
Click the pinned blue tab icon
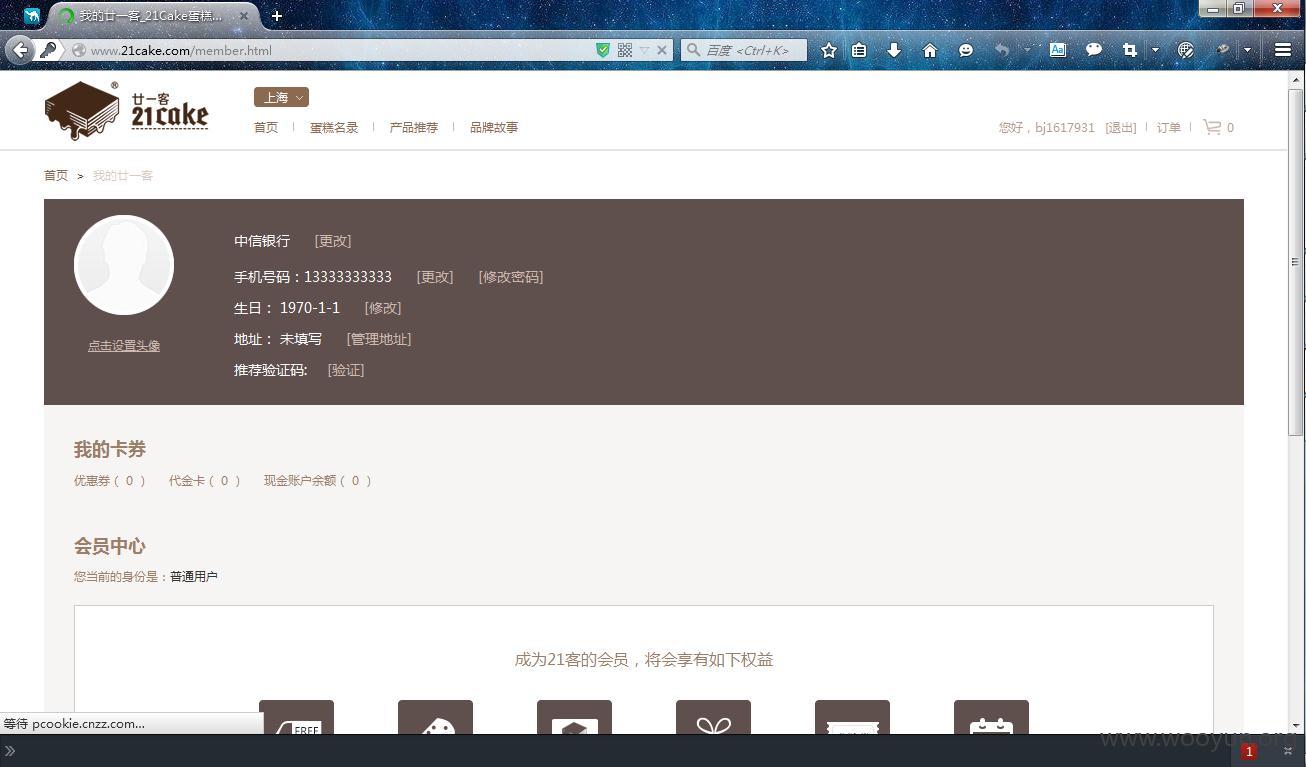point(32,16)
